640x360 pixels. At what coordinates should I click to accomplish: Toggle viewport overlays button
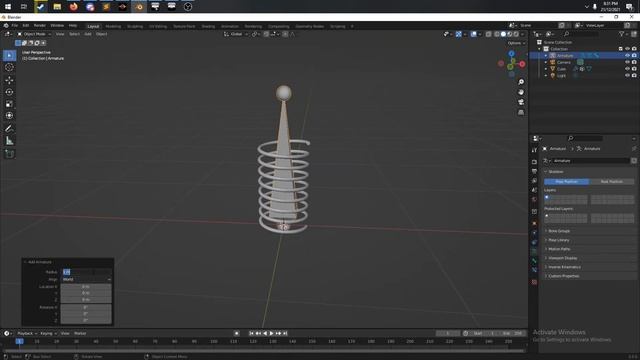(x=473, y=34)
